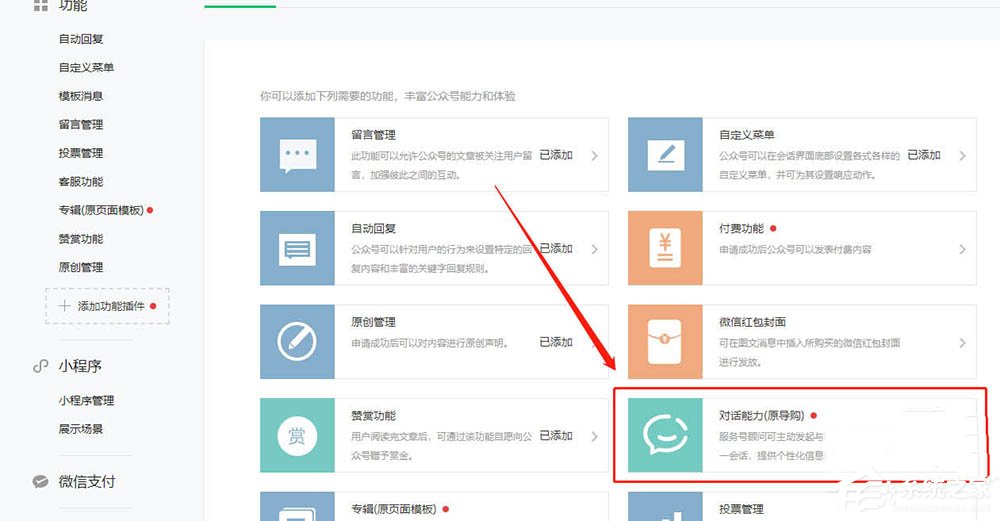Click the 功能 grid icon in sidebar
This screenshot has width=1000, height=521.
click(x=40, y=5)
